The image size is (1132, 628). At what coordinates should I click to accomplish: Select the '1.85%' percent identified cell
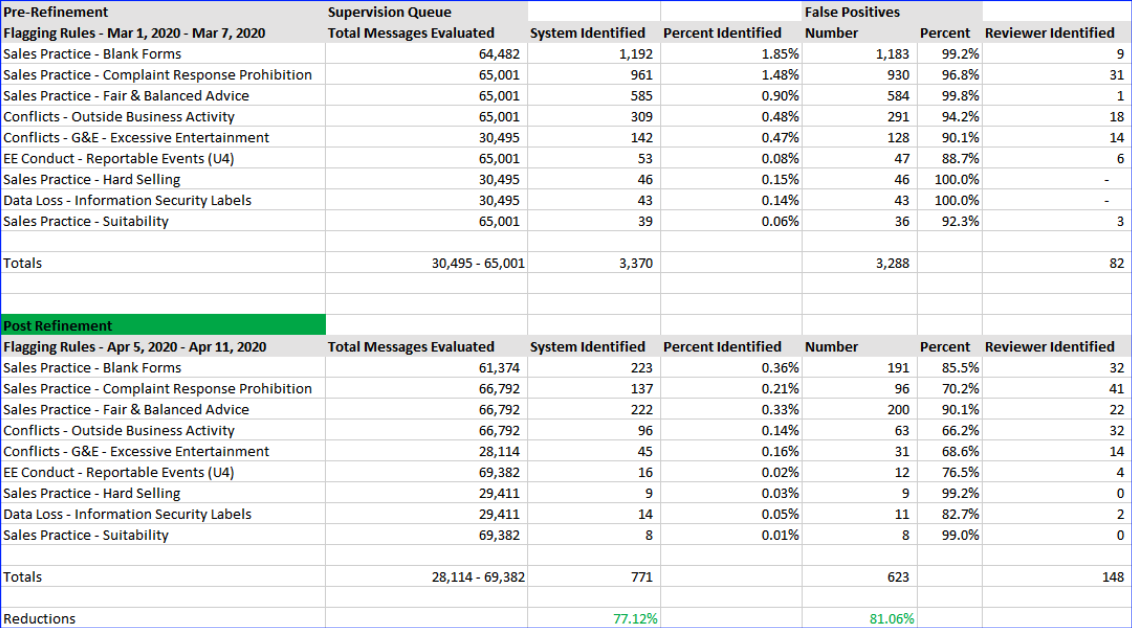[x=731, y=54]
